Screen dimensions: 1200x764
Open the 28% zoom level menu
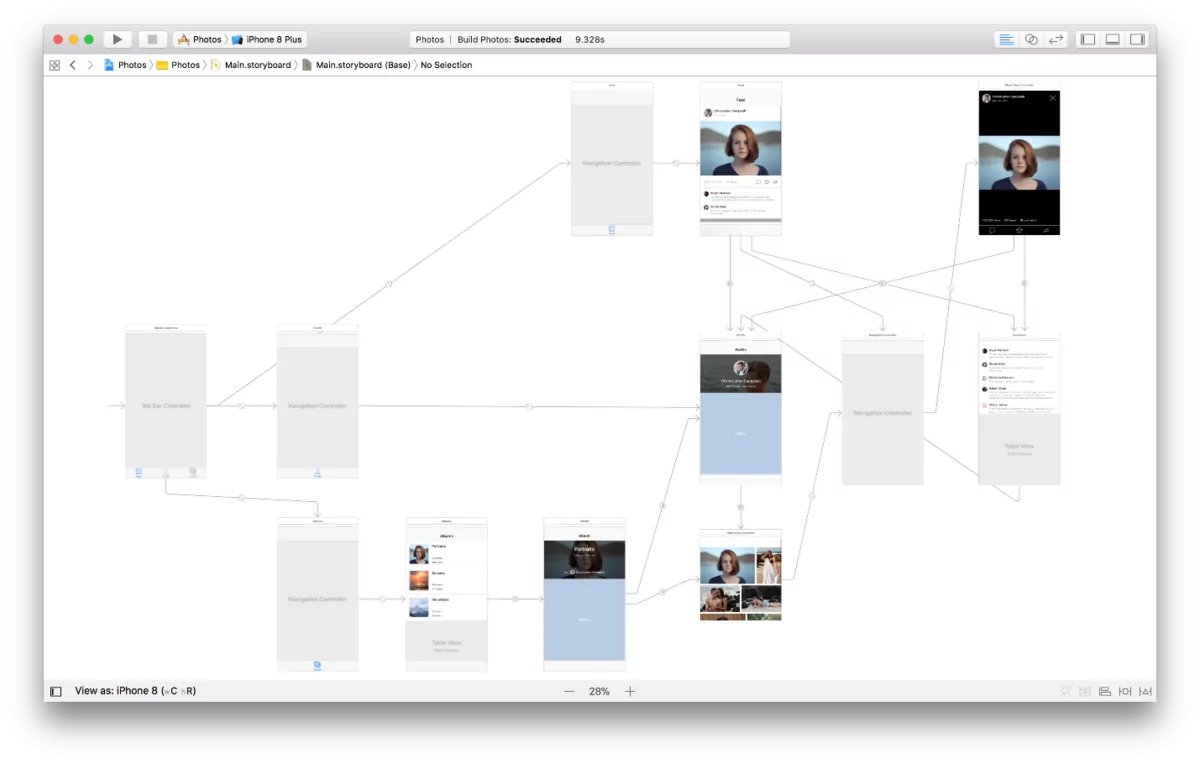[x=599, y=691]
